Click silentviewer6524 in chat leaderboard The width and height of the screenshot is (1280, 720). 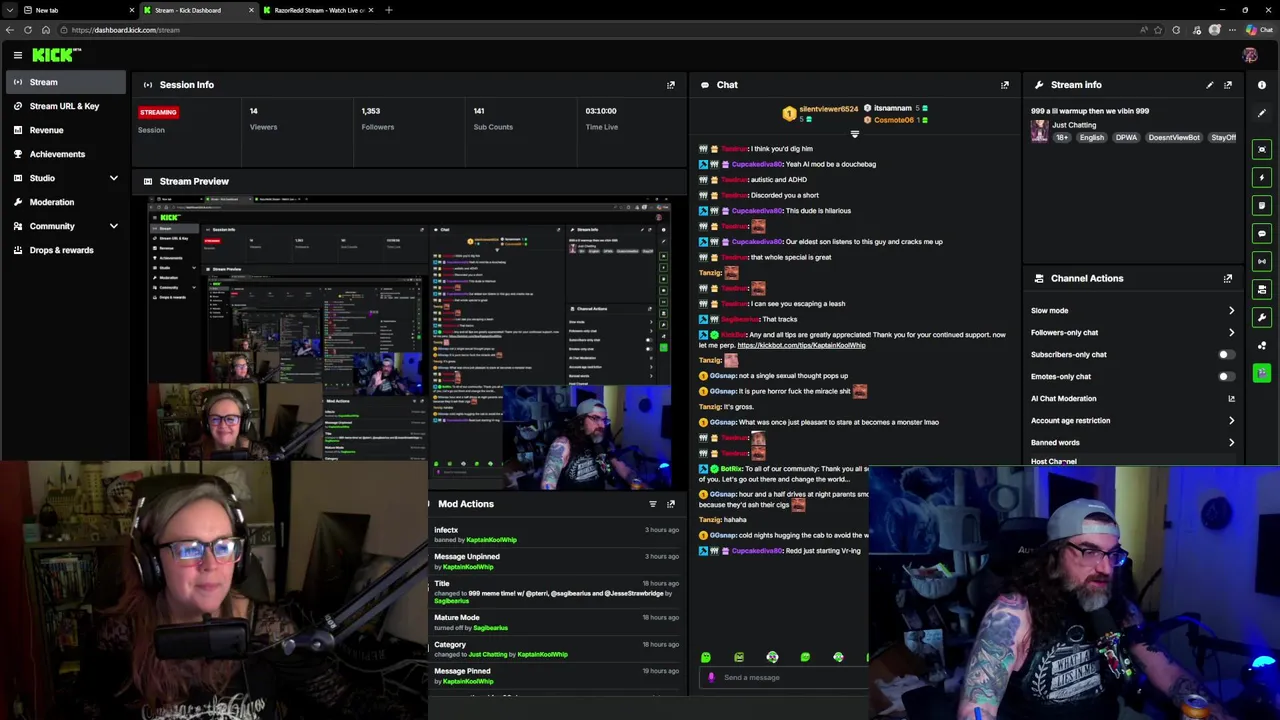828,108
